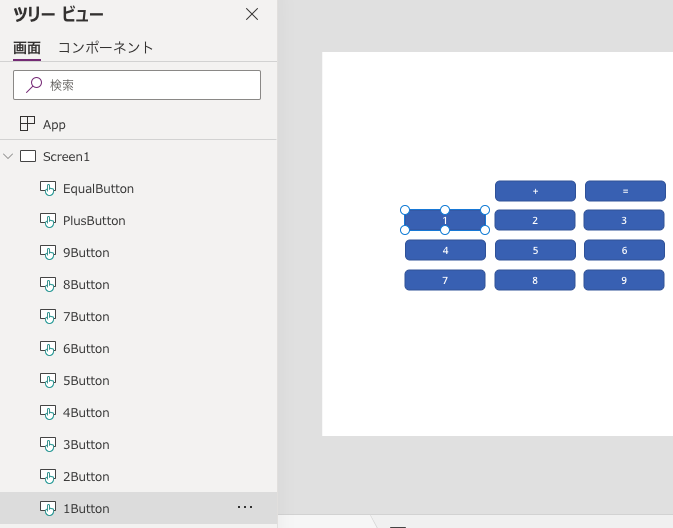Screen dimensions: 673x528
Task: Click the 4Button control icon
Action: 48,412
